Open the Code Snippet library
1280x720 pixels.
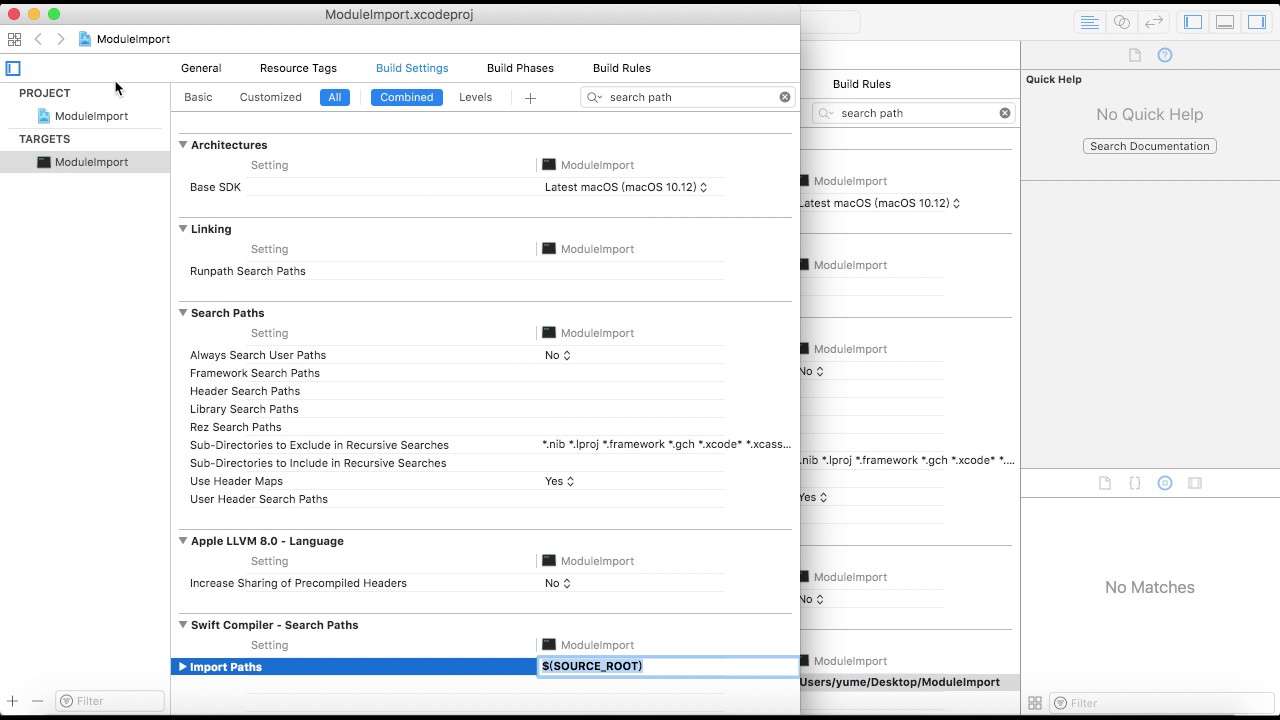point(1135,483)
